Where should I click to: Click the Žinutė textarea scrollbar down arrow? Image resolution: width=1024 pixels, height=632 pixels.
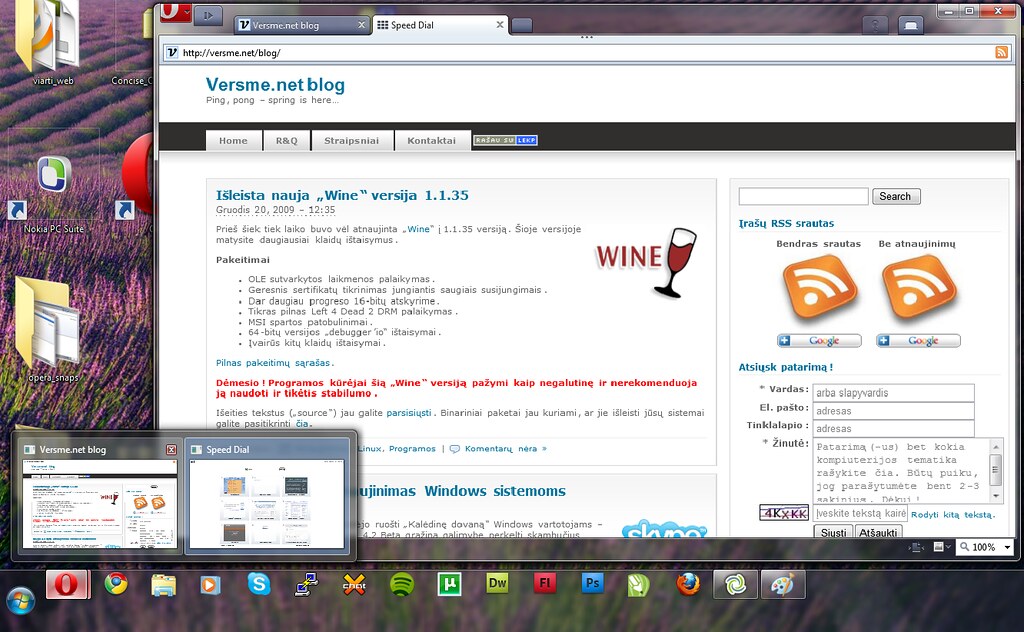point(996,496)
